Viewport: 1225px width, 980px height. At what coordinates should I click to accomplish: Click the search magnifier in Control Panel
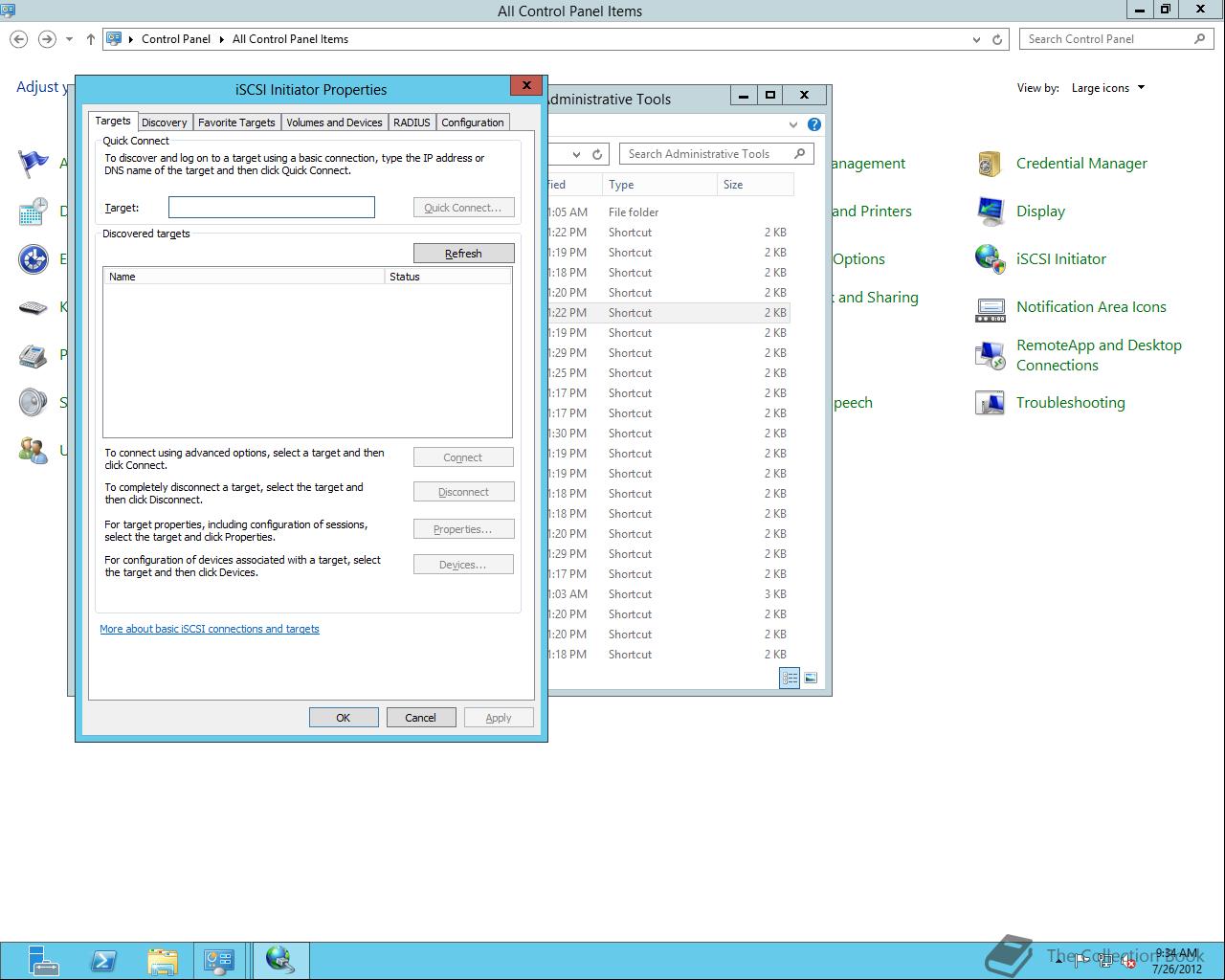[1200, 39]
